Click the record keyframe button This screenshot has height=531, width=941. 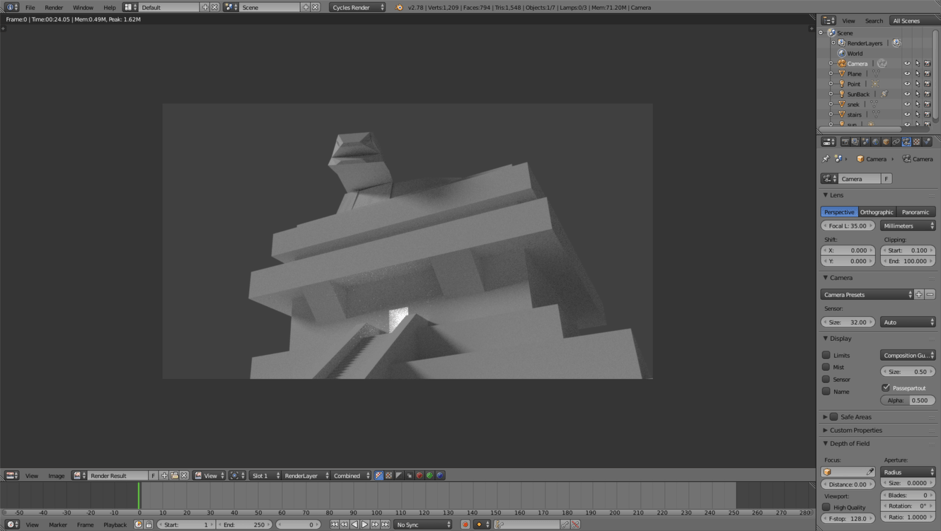[x=464, y=524]
